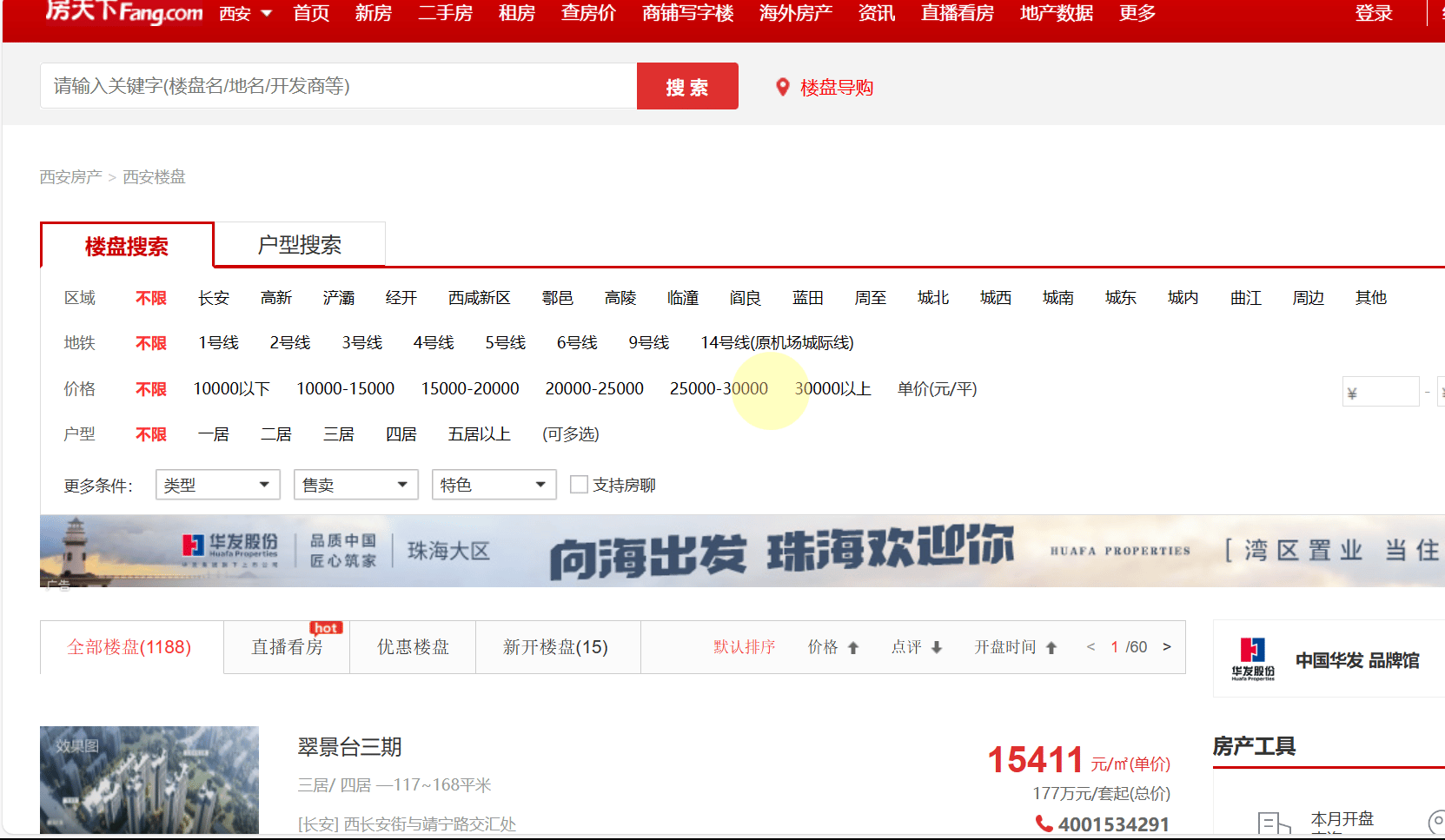Viewport: 1445px width, 840px height.
Task: Click the 搜索 button
Action: [x=687, y=86]
